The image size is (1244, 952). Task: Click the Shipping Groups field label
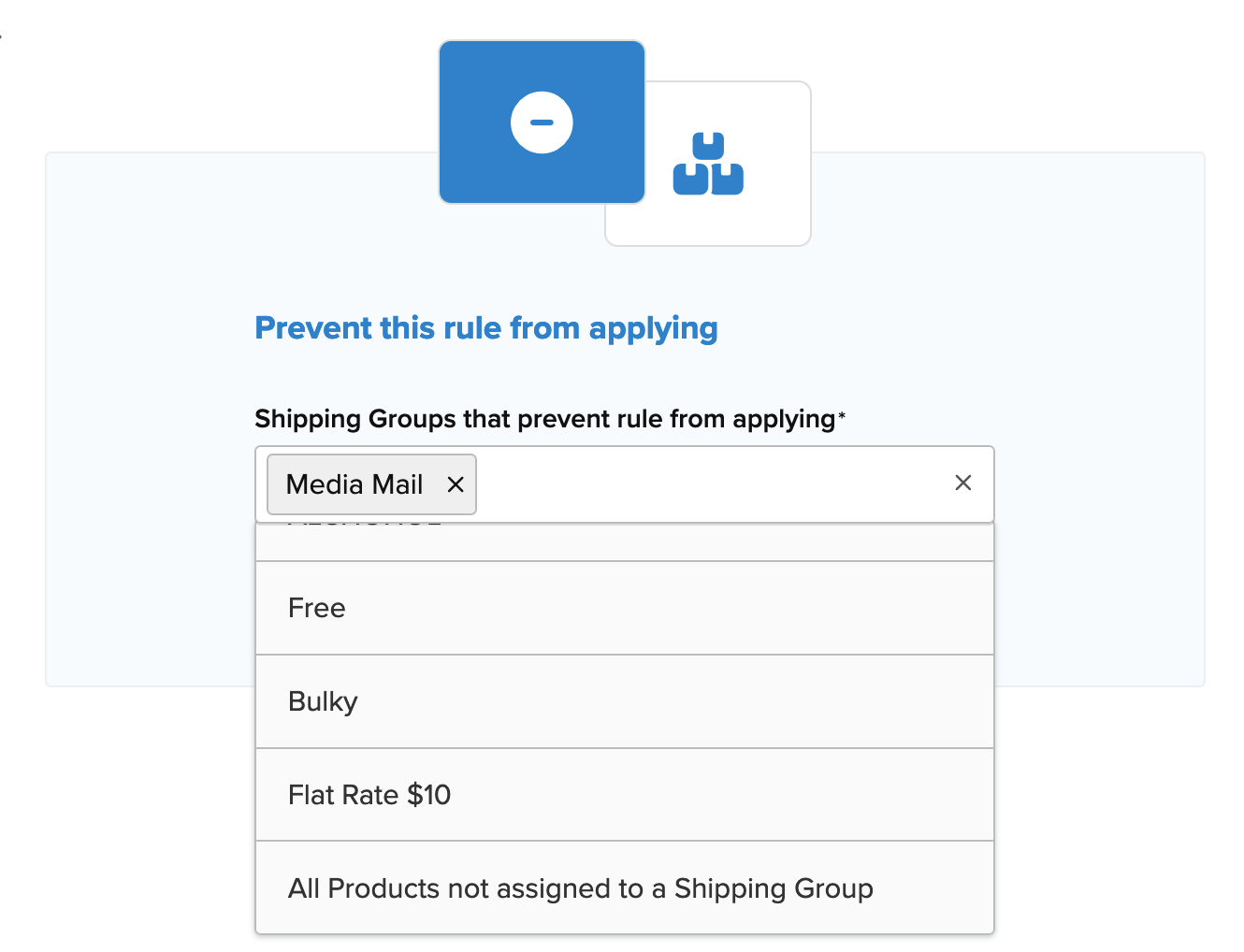click(x=543, y=419)
